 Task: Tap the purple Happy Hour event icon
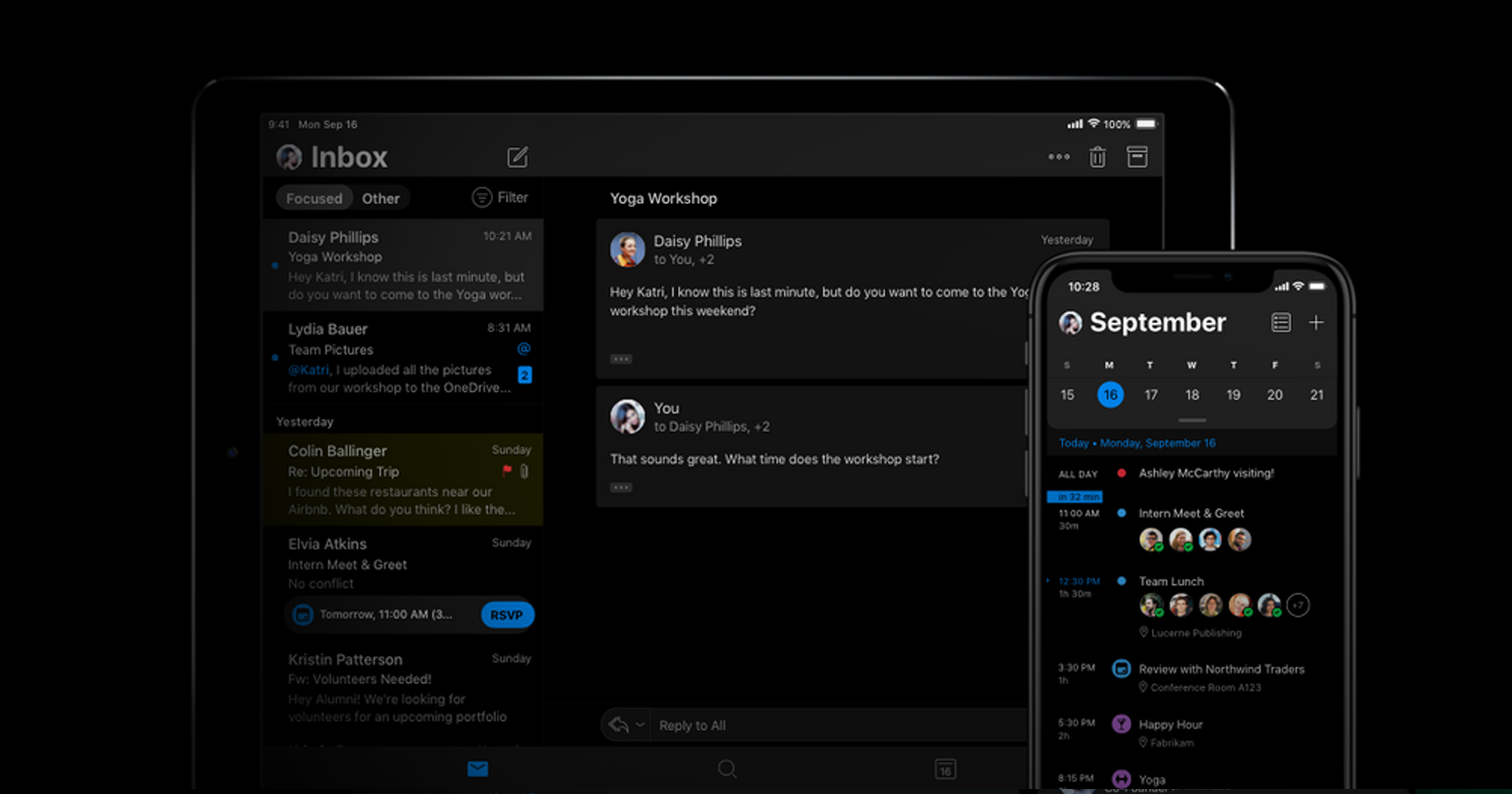(x=1121, y=724)
